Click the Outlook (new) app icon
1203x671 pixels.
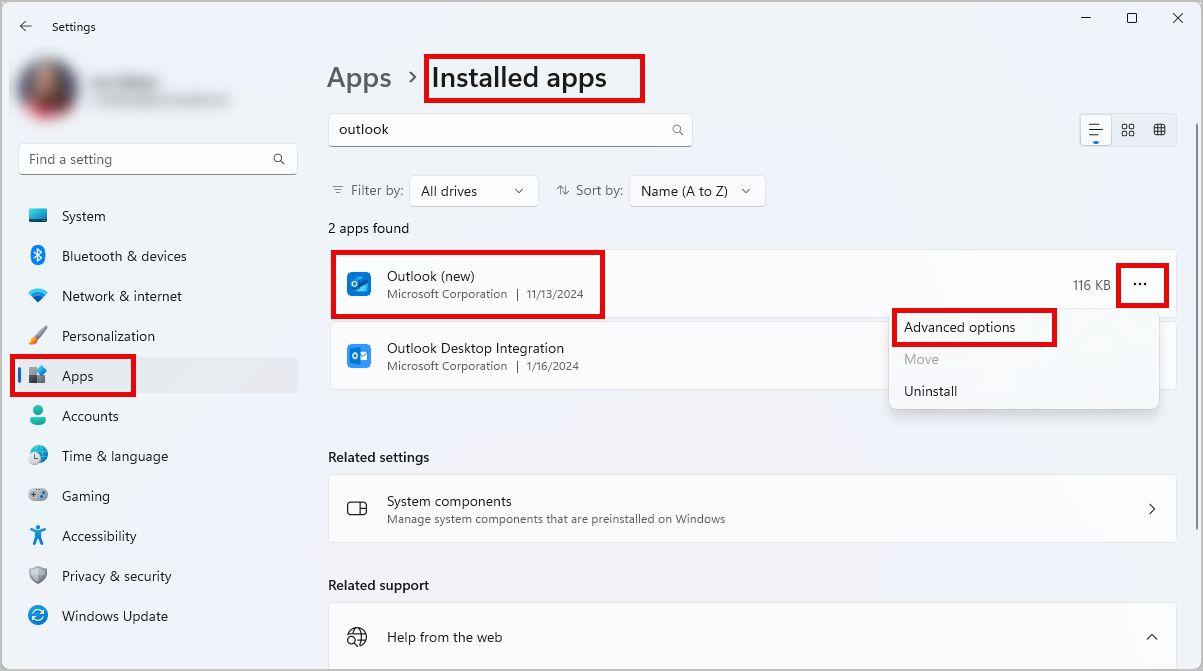359,284
